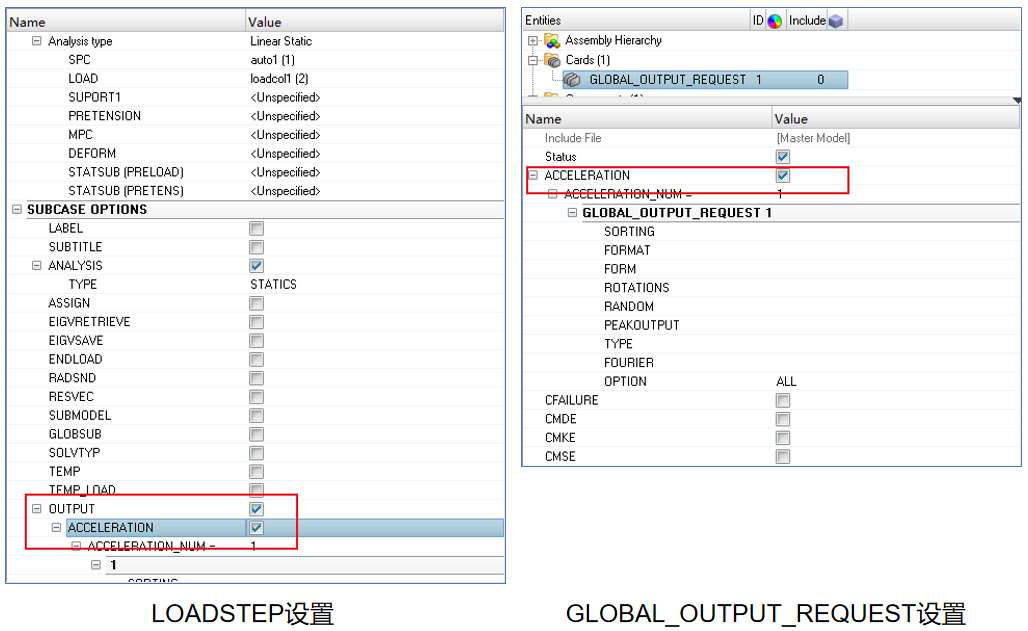
Task: Enable the SOLVTYP checkbox
Action: 256,453
